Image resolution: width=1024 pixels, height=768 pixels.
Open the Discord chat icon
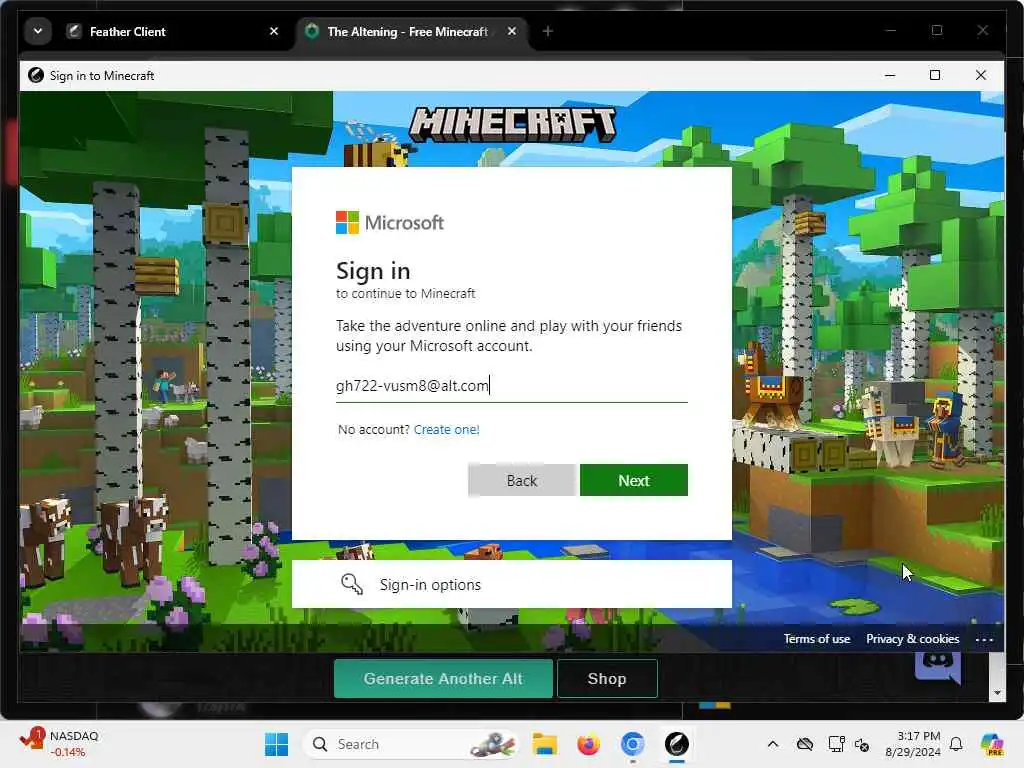click(938, 666)
